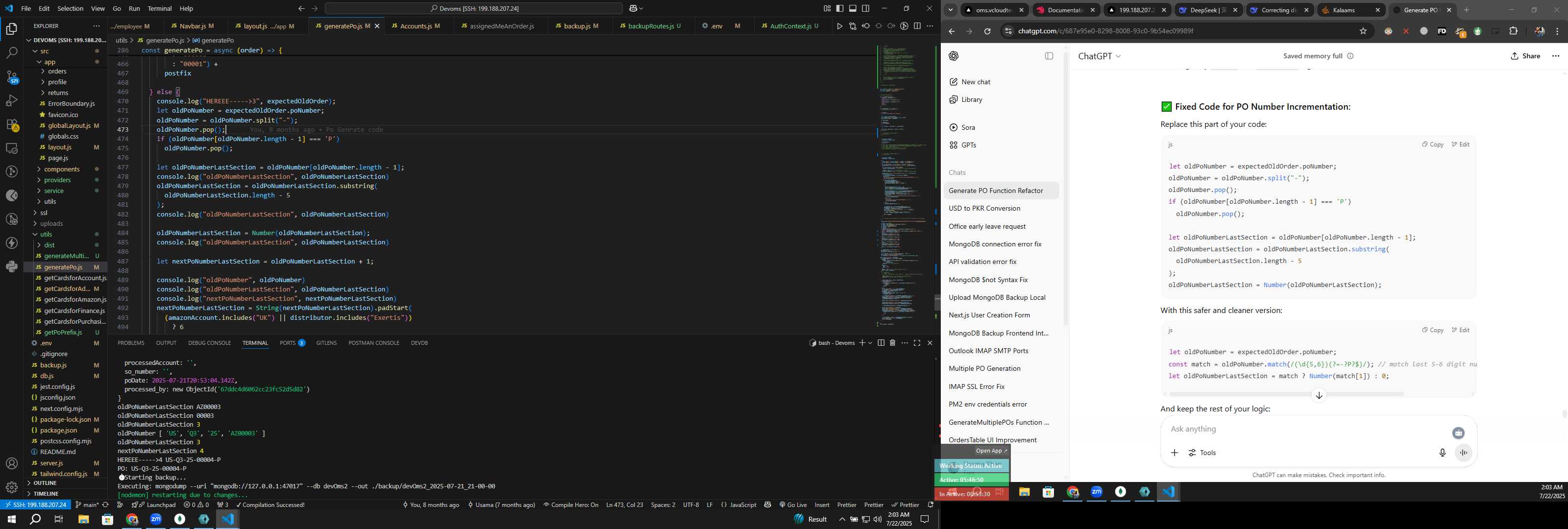Toggle Insert mode in status bar

(822, 505)
